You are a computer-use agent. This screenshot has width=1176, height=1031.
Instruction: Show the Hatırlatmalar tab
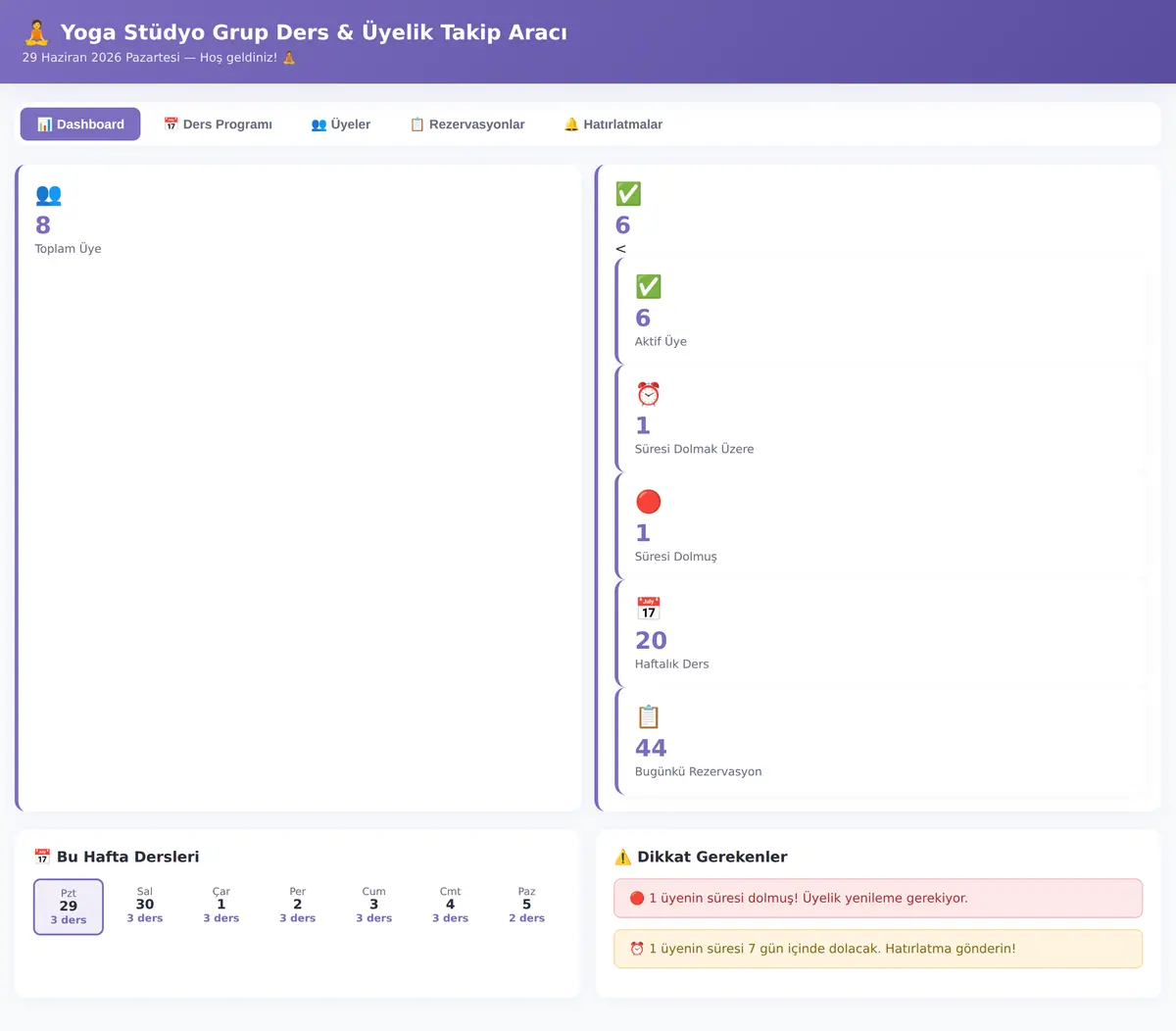(613, 124)
